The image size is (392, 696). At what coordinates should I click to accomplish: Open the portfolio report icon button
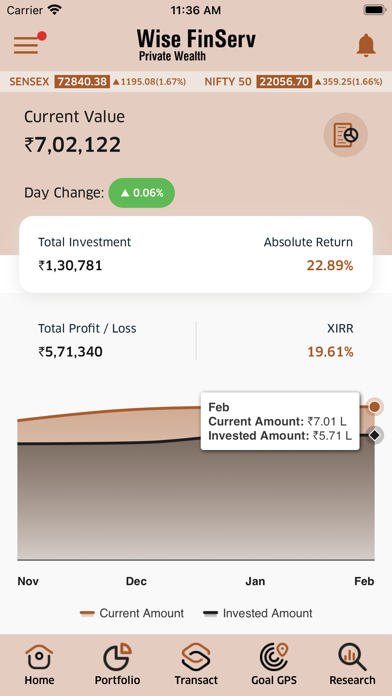pyautogui.click(x=345, y=135)
